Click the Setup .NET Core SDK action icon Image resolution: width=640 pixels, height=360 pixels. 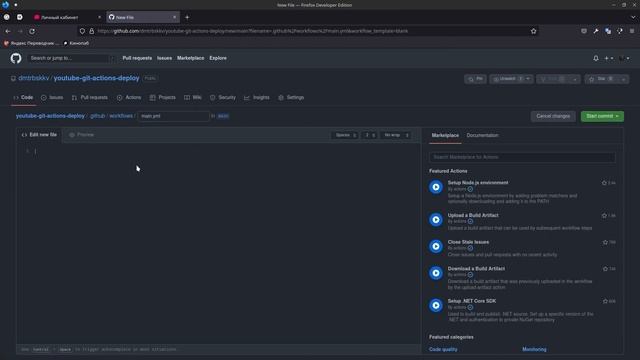coord(436,305)
